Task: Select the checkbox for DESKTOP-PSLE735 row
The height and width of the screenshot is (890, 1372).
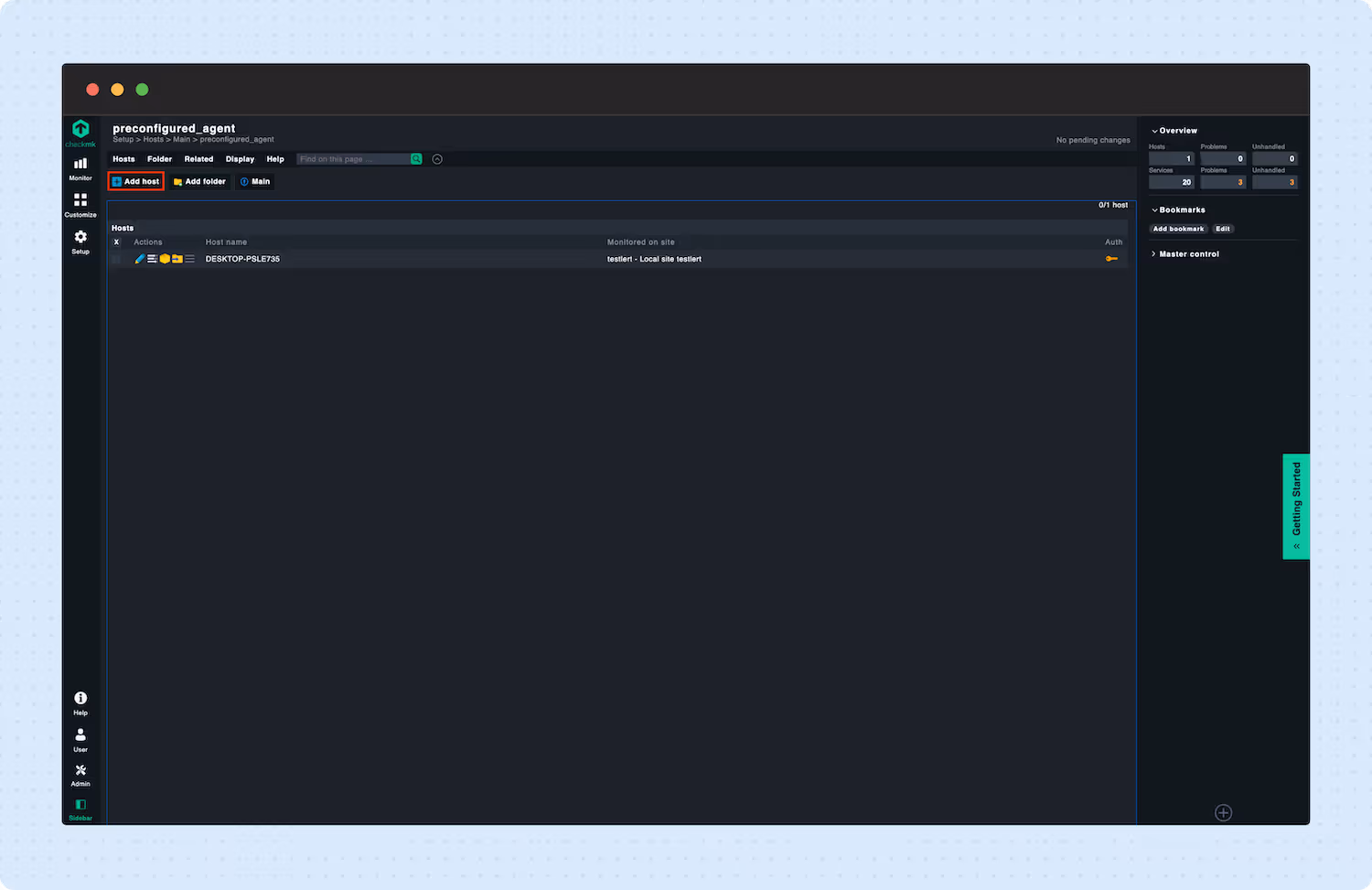Action: click(116, 258)
